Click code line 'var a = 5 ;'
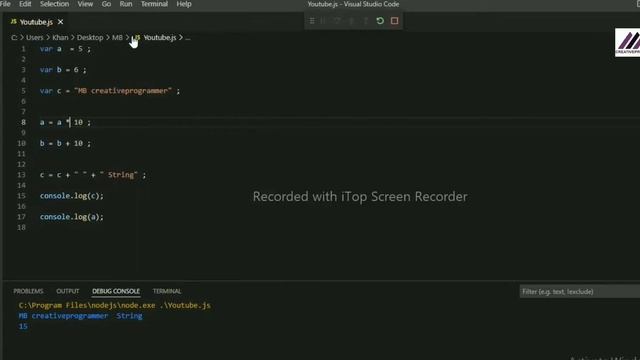 [65, 49]
